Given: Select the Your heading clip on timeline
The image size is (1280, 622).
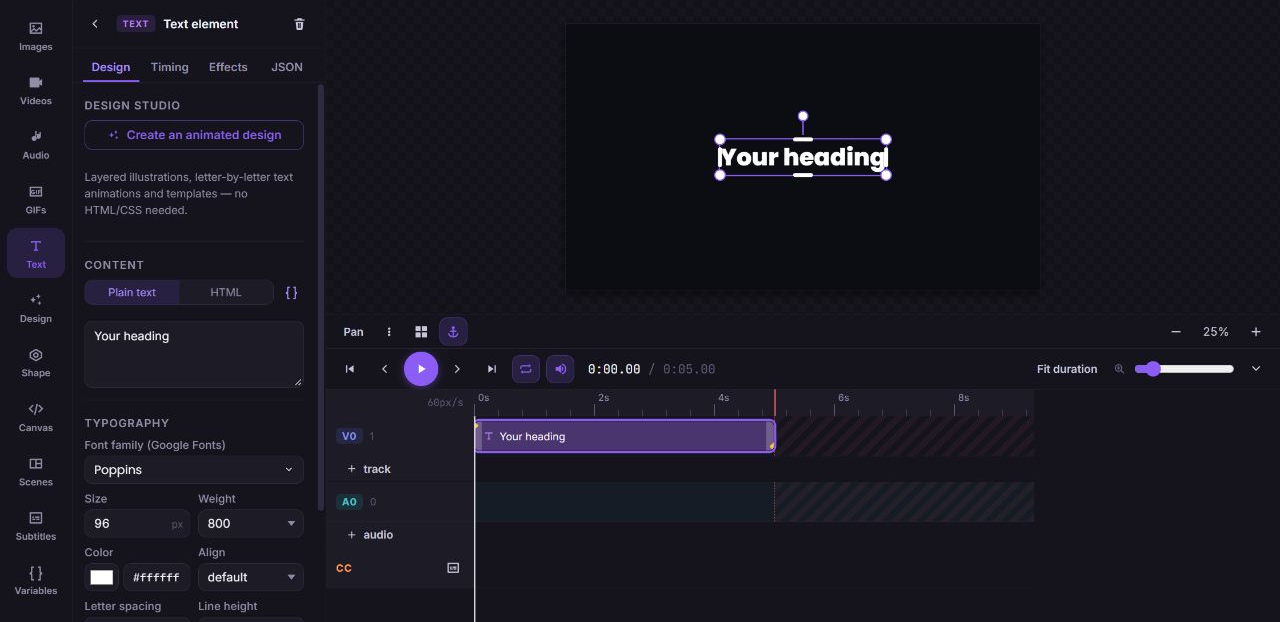Looking at the screenshot, I should tap(625, 436).
